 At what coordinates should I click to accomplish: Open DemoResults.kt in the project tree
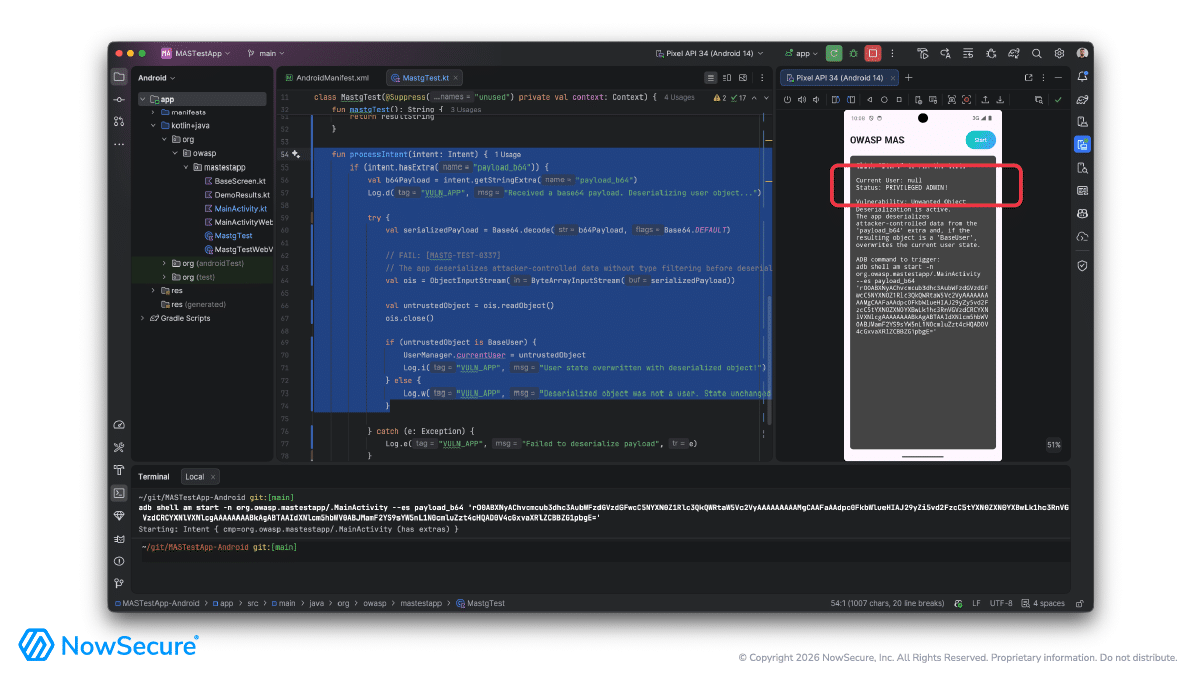[x=237, y=195]
